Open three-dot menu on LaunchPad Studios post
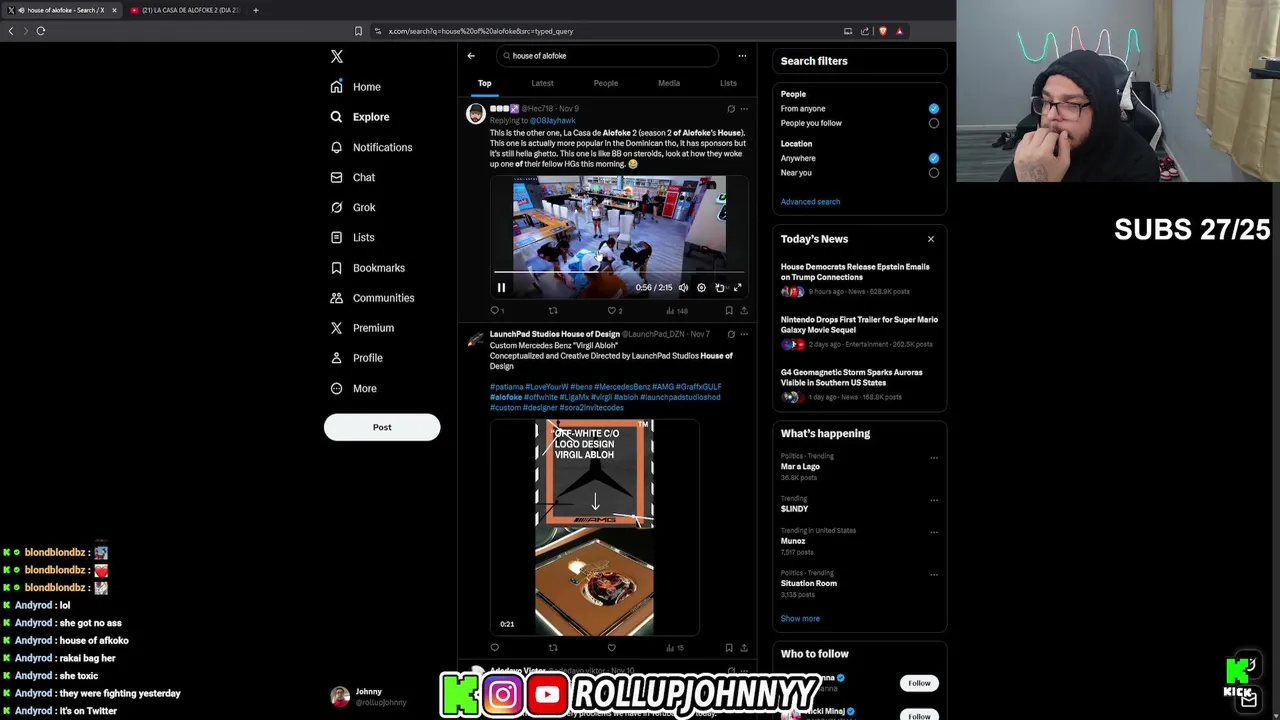This screenshot has width=1280, height=720. click(744, 334)
